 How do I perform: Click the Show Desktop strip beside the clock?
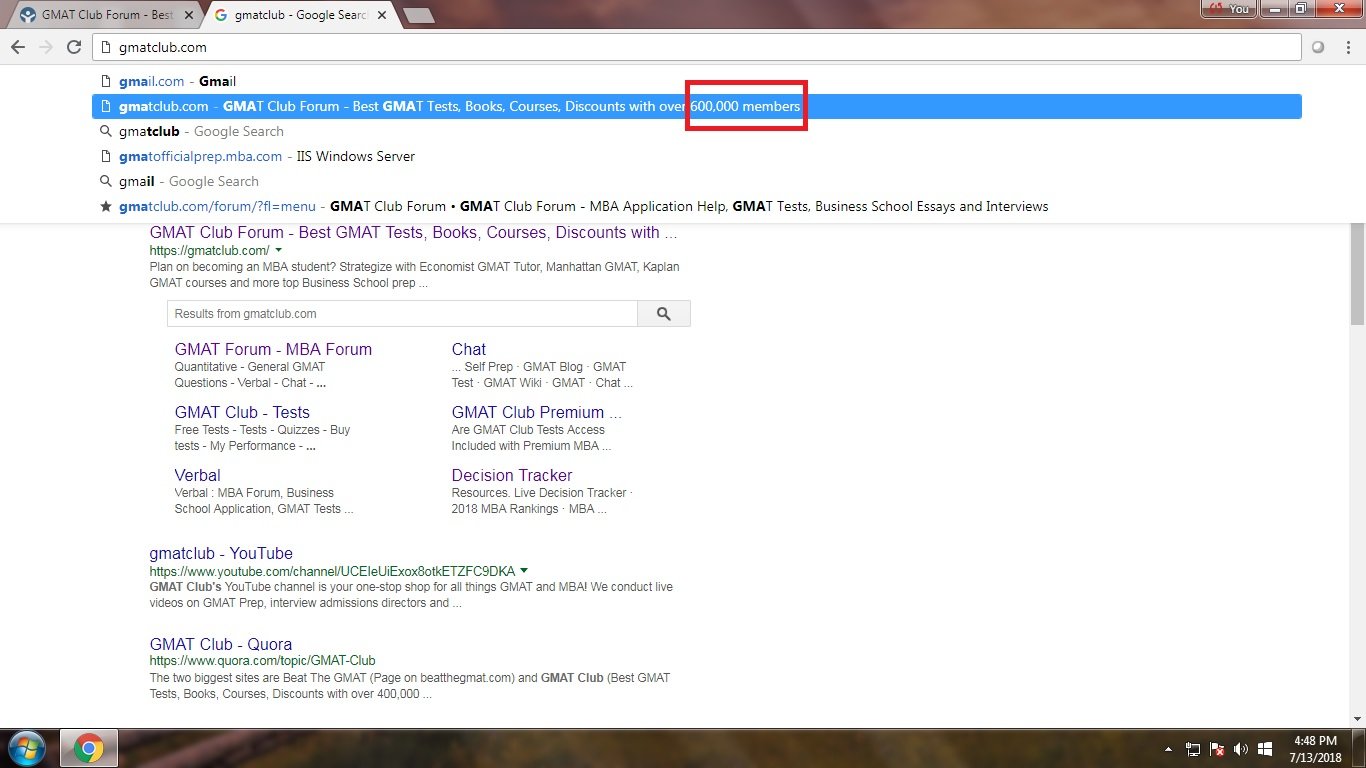(1359, 749)
